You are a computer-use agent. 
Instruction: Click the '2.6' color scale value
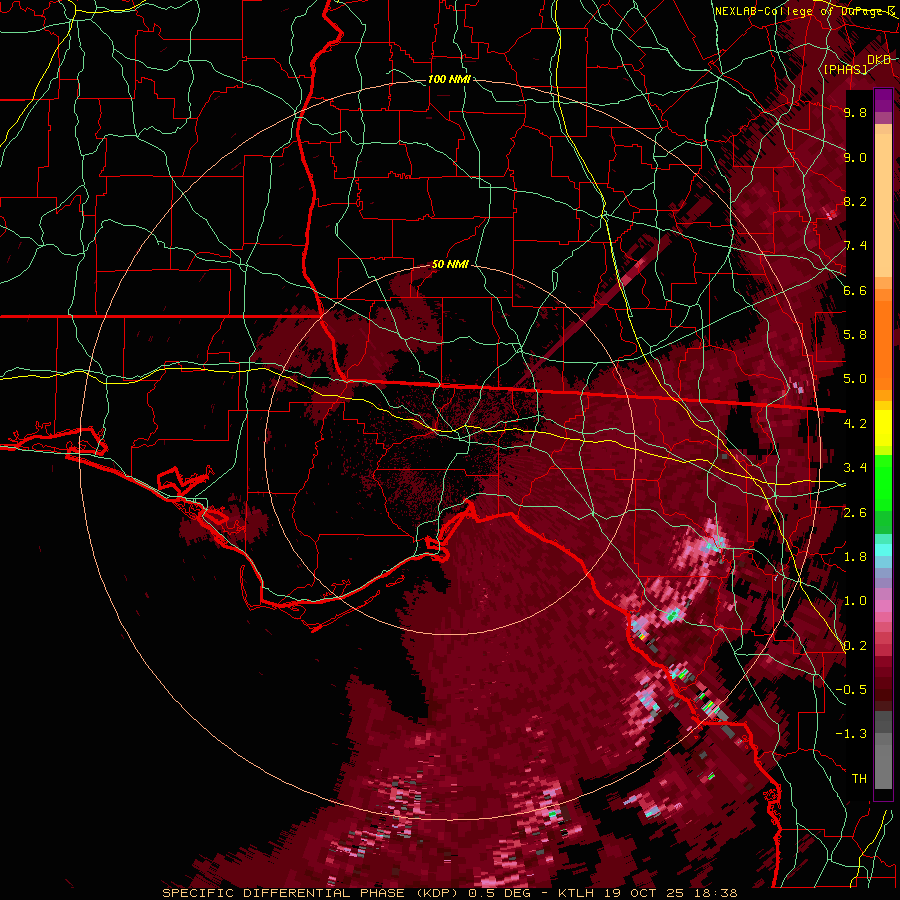[x=855, y=513]
